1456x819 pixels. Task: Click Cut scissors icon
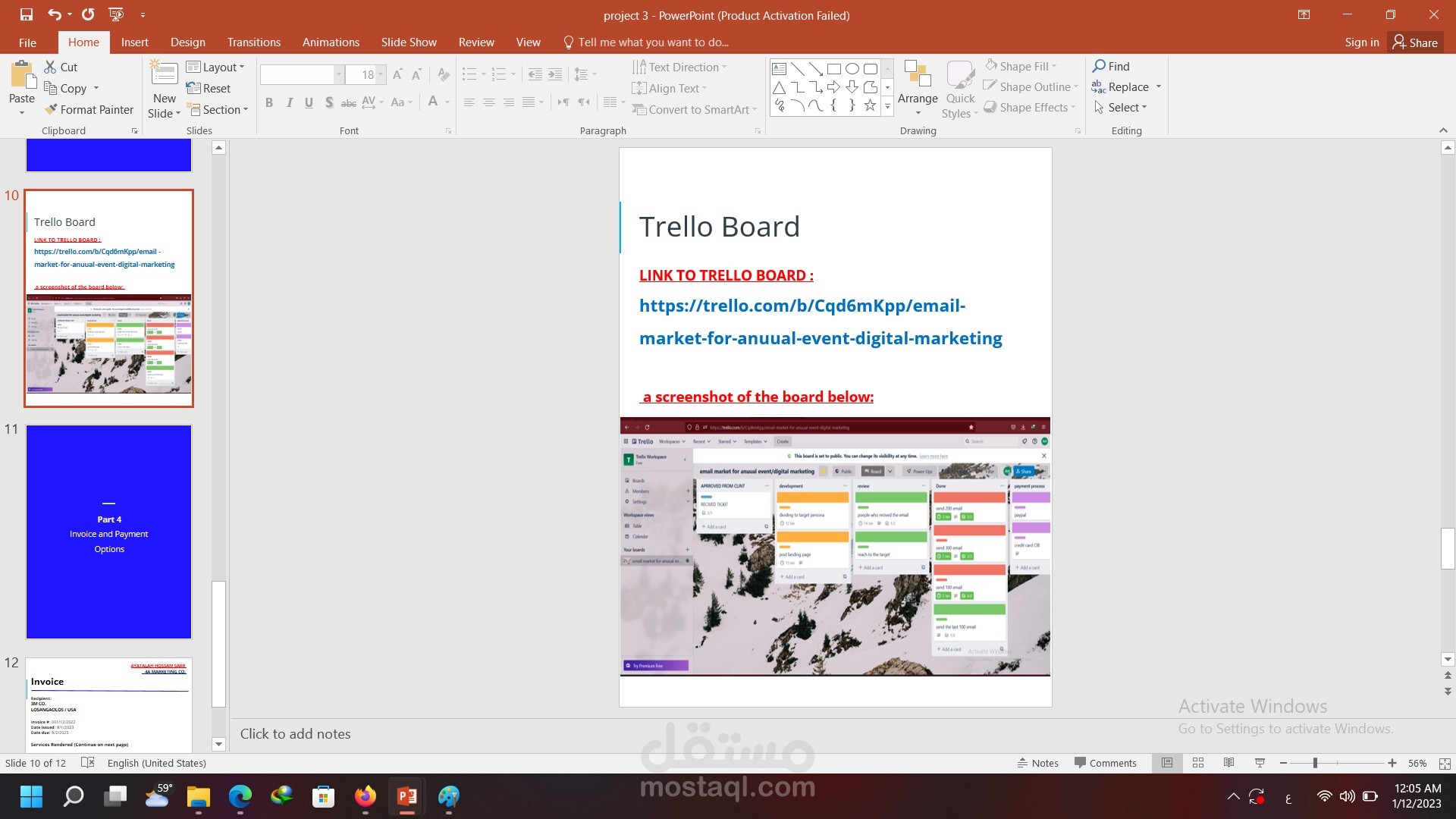tap(50, 67)
